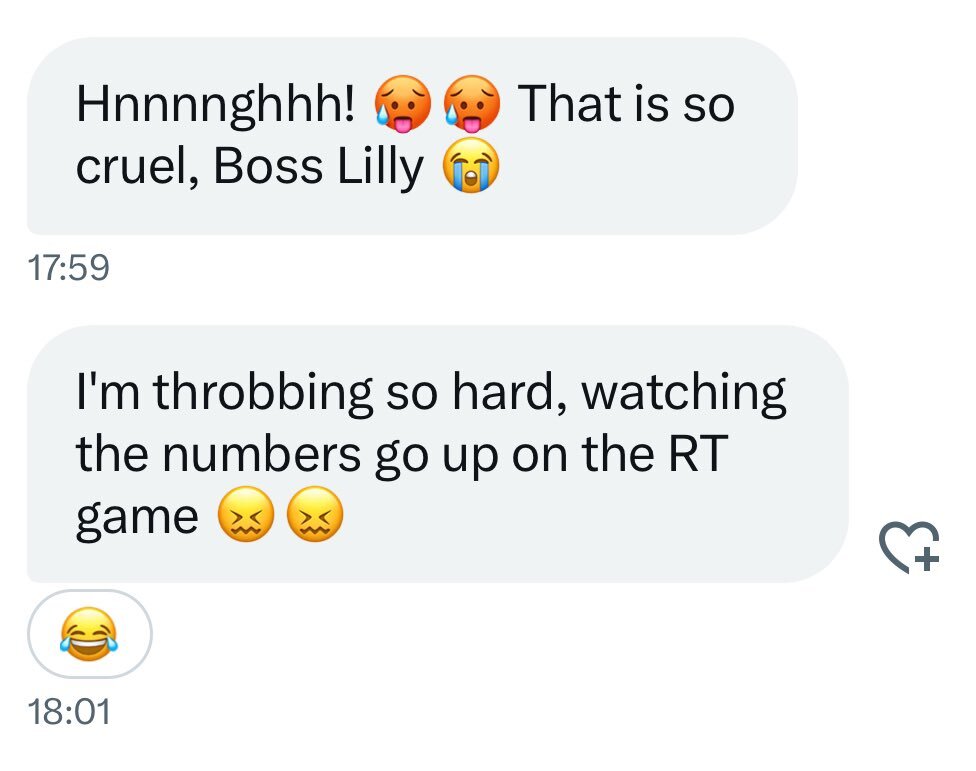Click the word "game" before the emojis

pyautogui.click(x=137, y=519)
